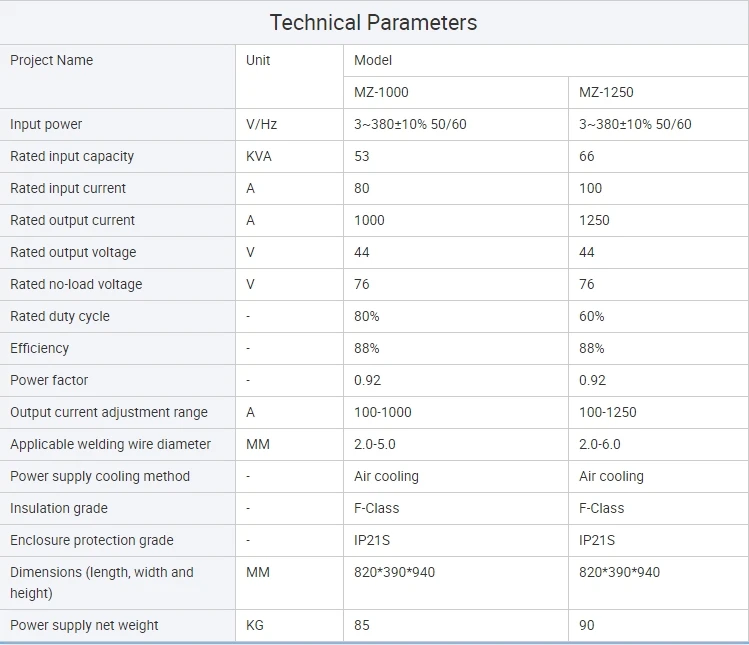Click the Rated no-load voltage label
This screenshot has height=645, width=749.
76,284
